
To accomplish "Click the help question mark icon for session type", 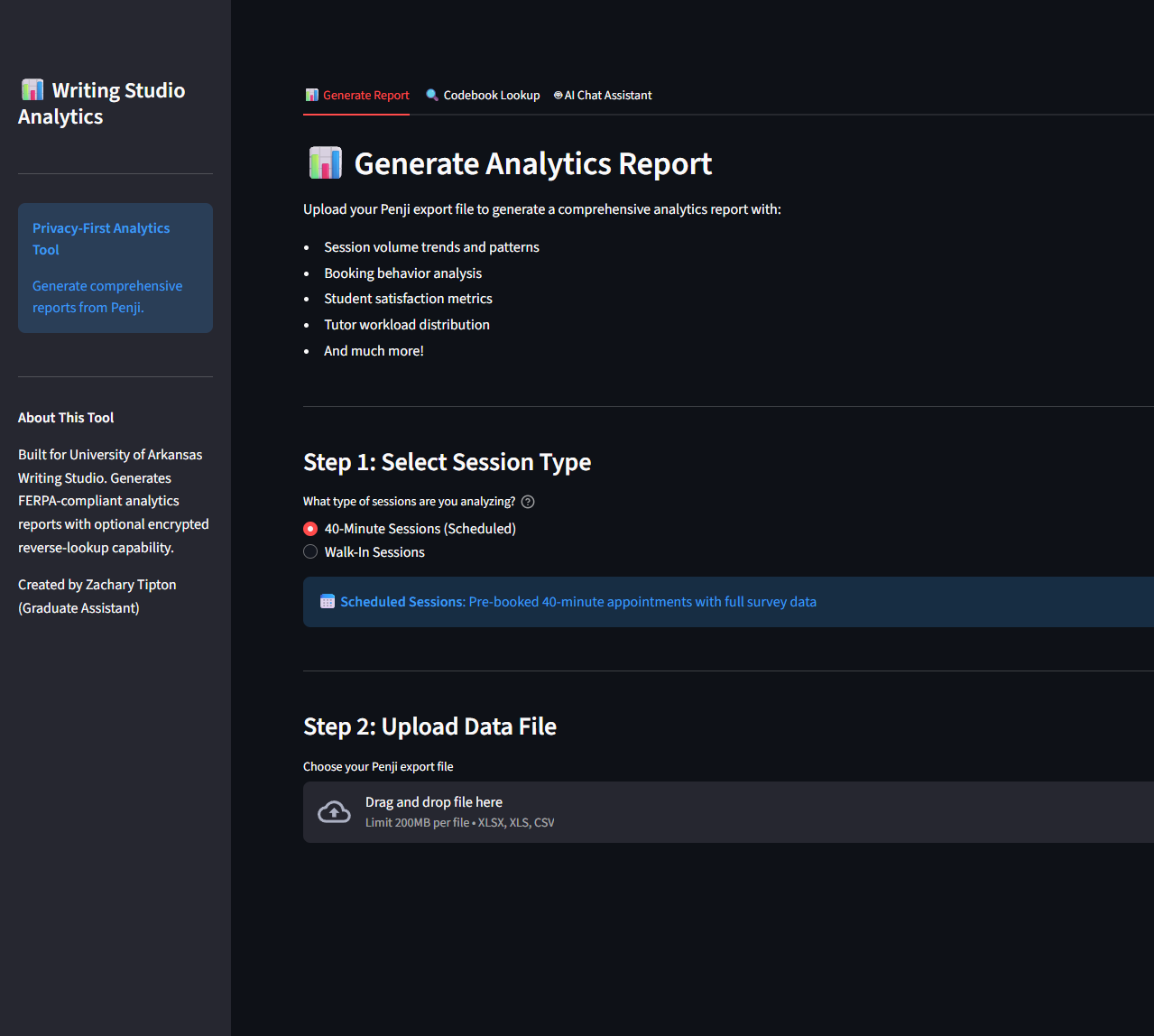I will [x=528, y=502].
